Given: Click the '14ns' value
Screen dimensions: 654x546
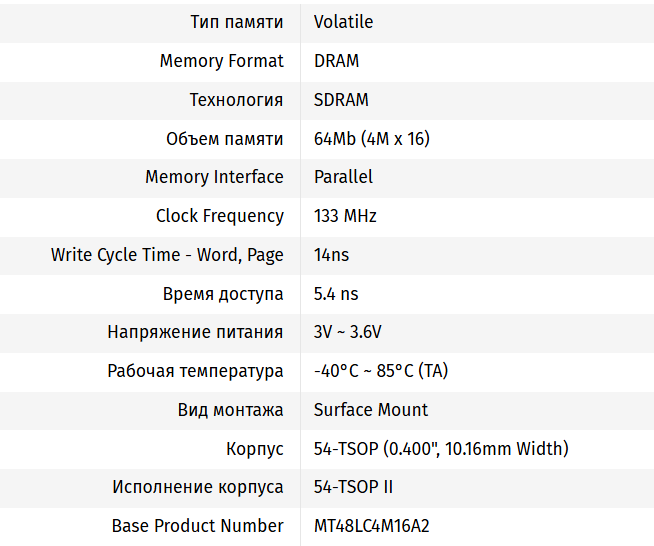Looking at the screenshot, I should [331, 255].
